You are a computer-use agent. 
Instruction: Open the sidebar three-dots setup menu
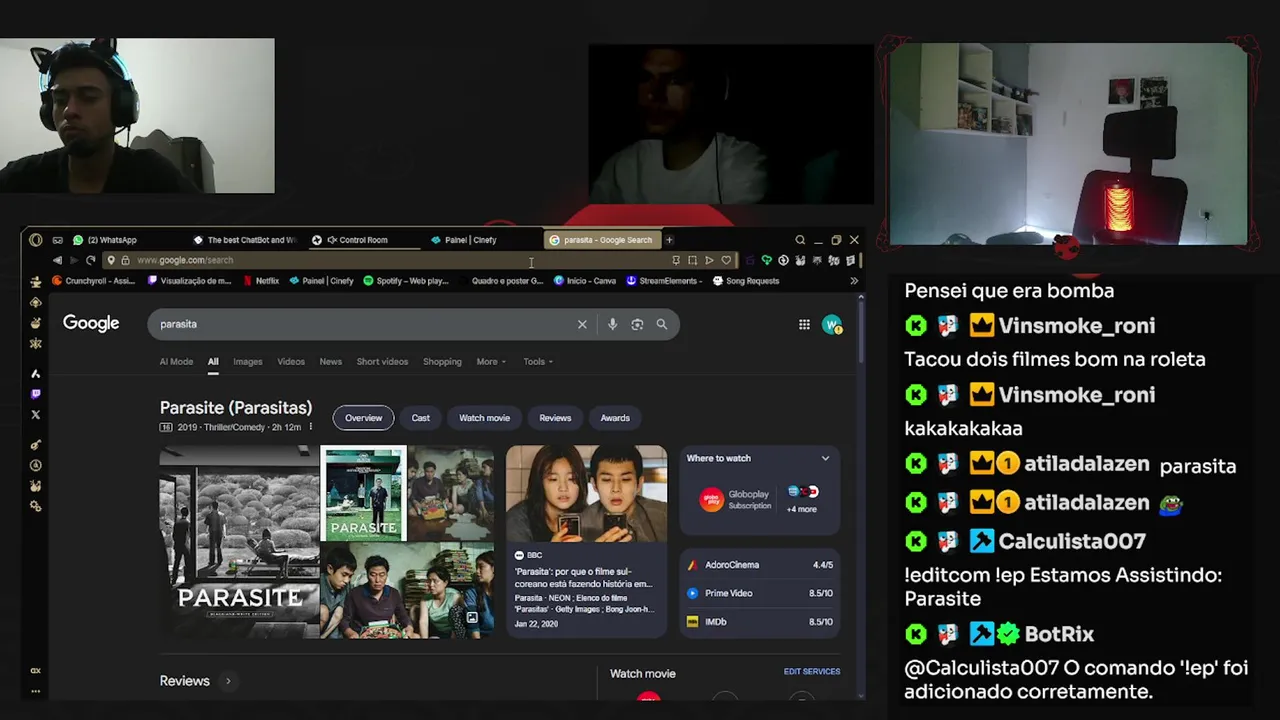(x=35, y=691)
